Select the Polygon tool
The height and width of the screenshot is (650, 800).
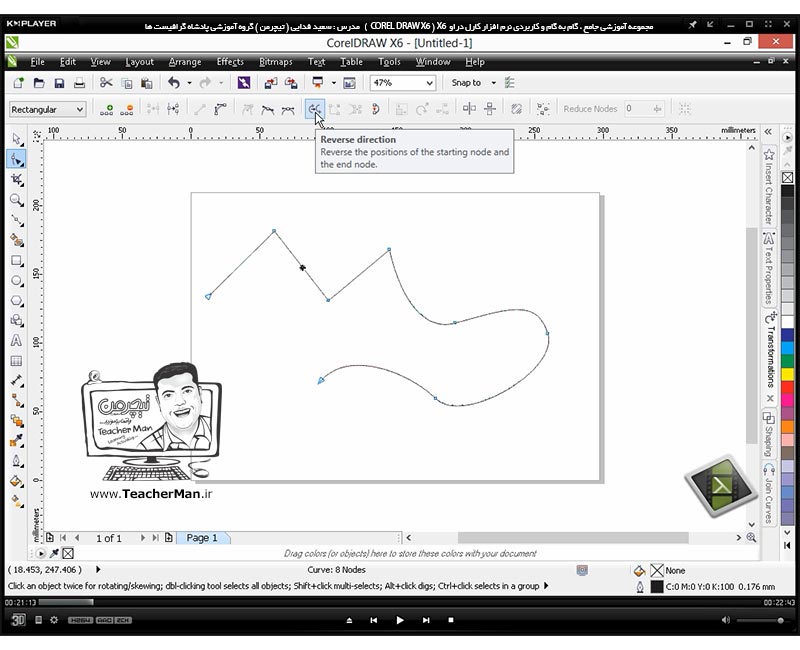click(x=16, y=301)
